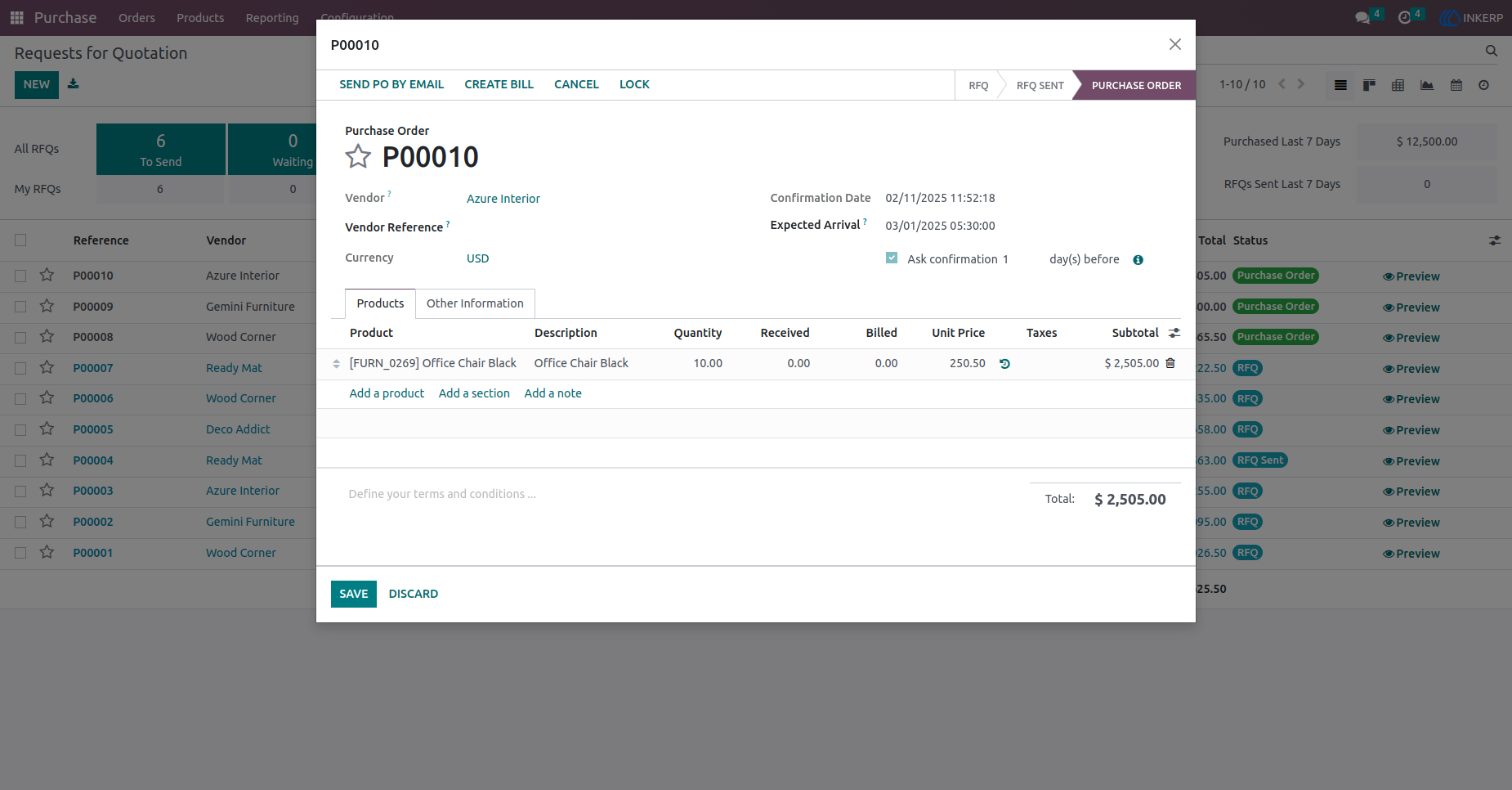Click the download icon beside NEW
The height and width of the screenshot is (790, 1512).
74,83
